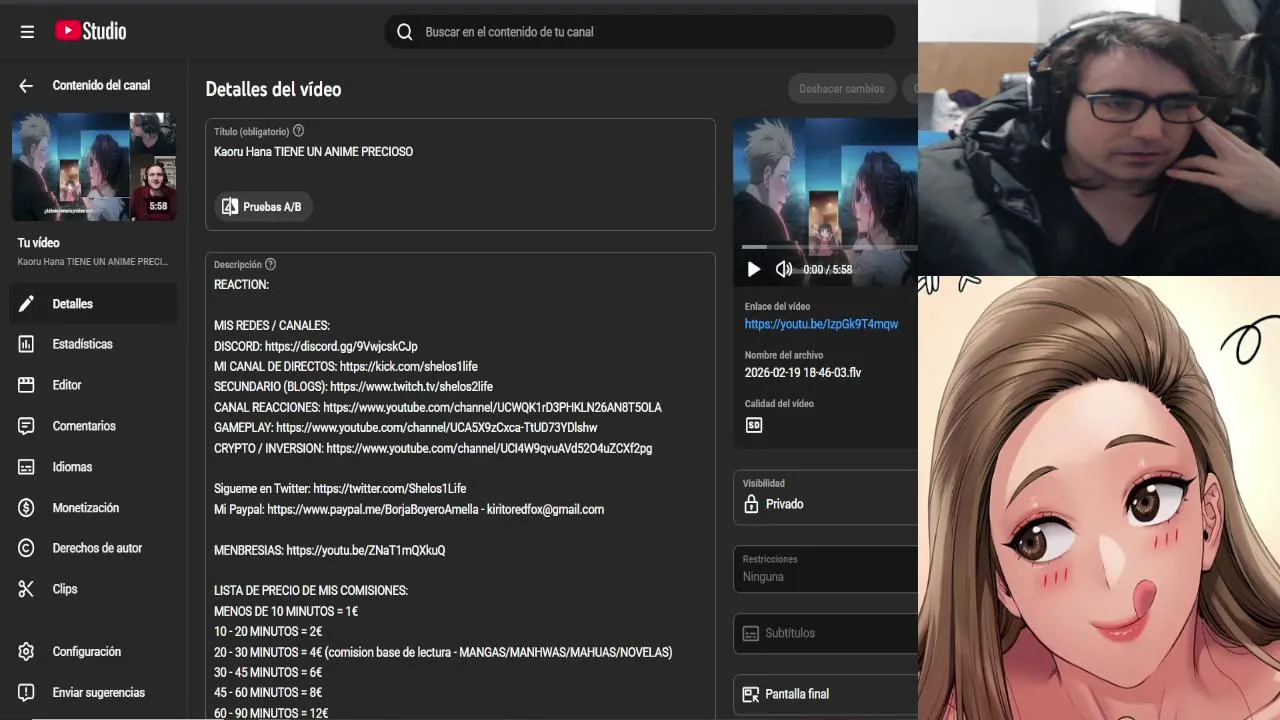Image resolution: width=1280 pixels, height=720 pixels.
Task: Click the "GAMEPLAY" channel description line
Action: (x=406, y=428)
